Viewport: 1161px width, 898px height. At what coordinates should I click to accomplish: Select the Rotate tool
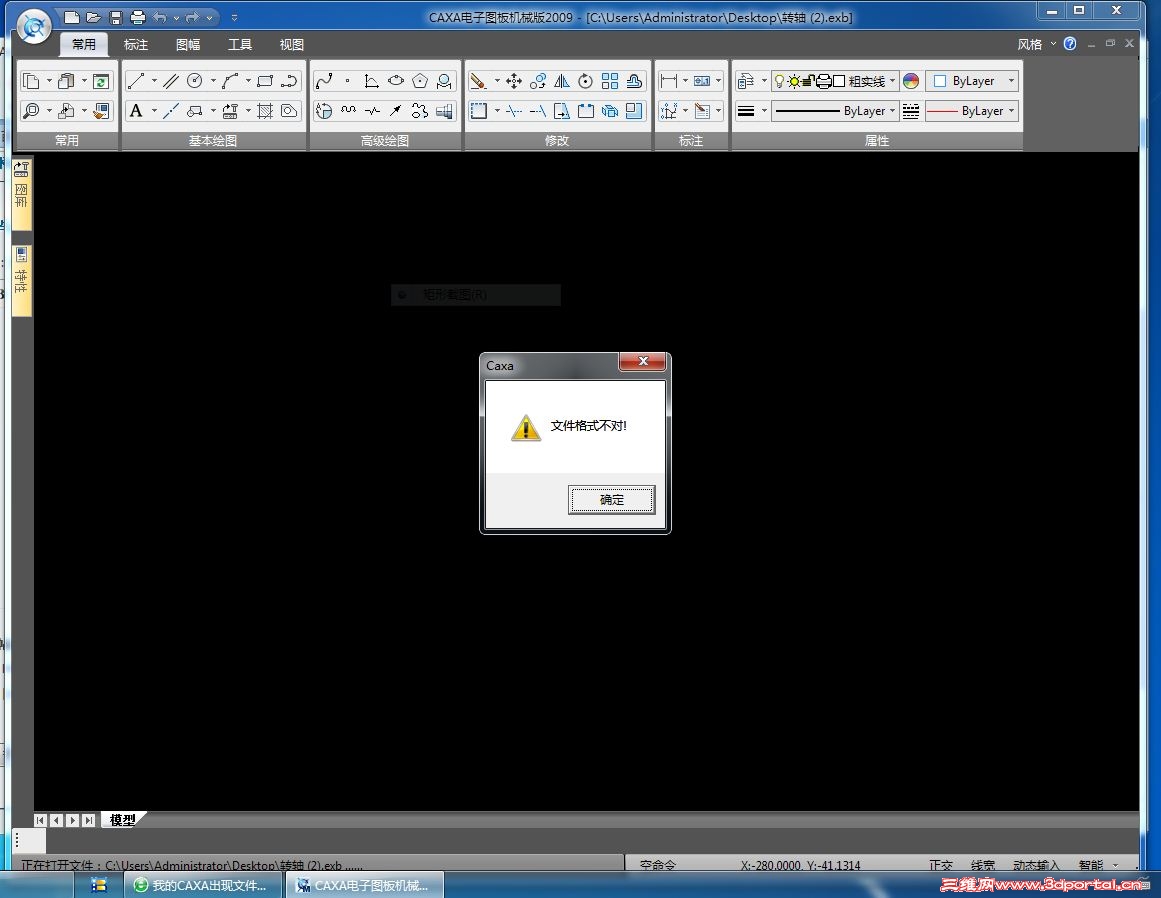coord(586,81)
